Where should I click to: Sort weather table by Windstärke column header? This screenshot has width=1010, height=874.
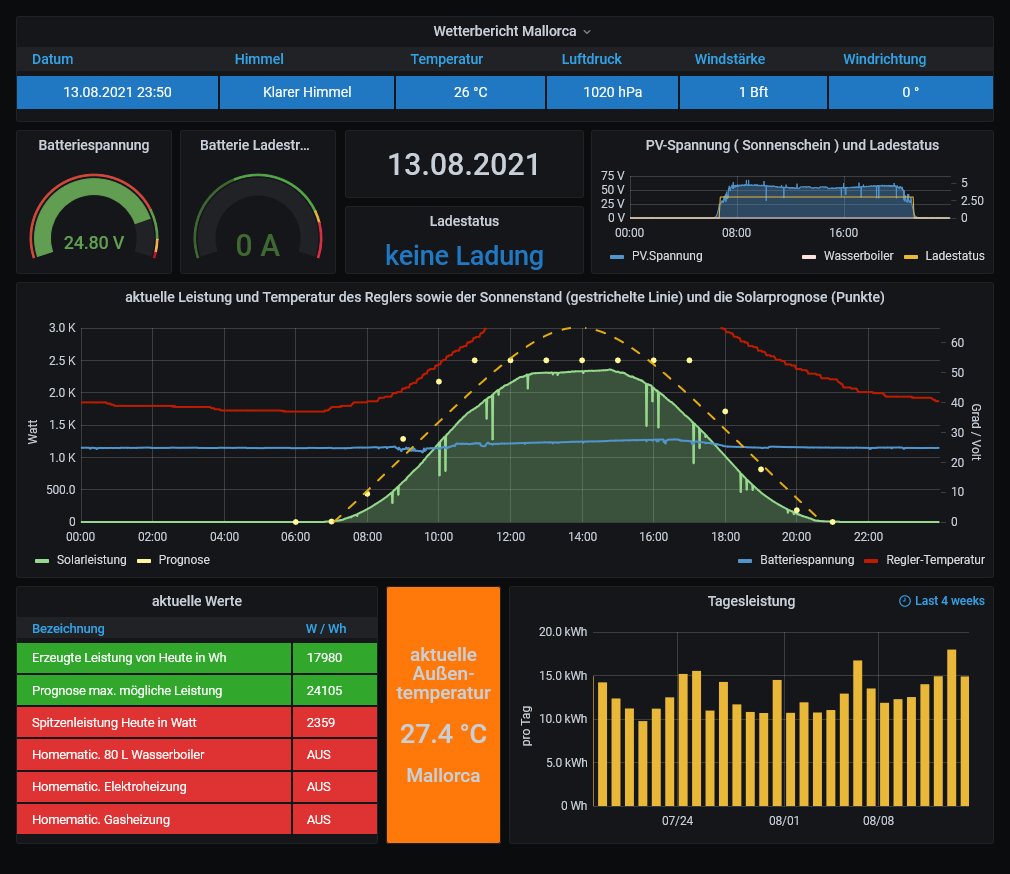coord(730,59)
